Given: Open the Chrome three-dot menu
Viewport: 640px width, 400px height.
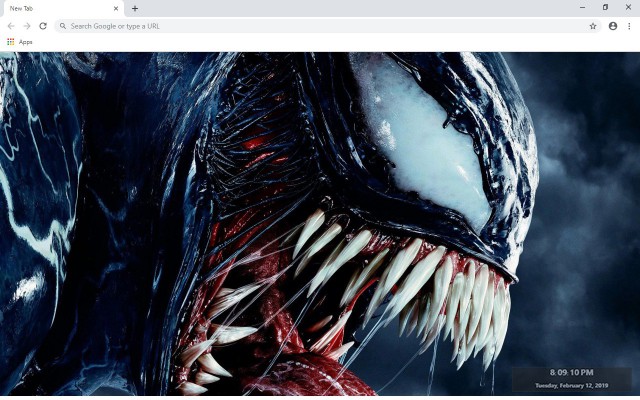Looking at the screenshot, I should (629, 26).
